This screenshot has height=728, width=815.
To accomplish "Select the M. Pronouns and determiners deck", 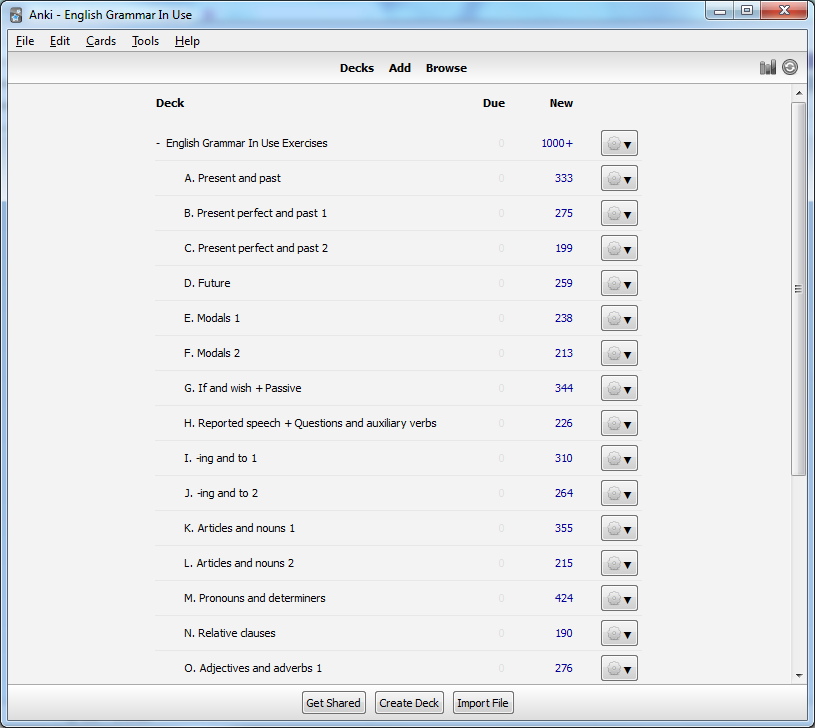I will [x=255, y=598].
